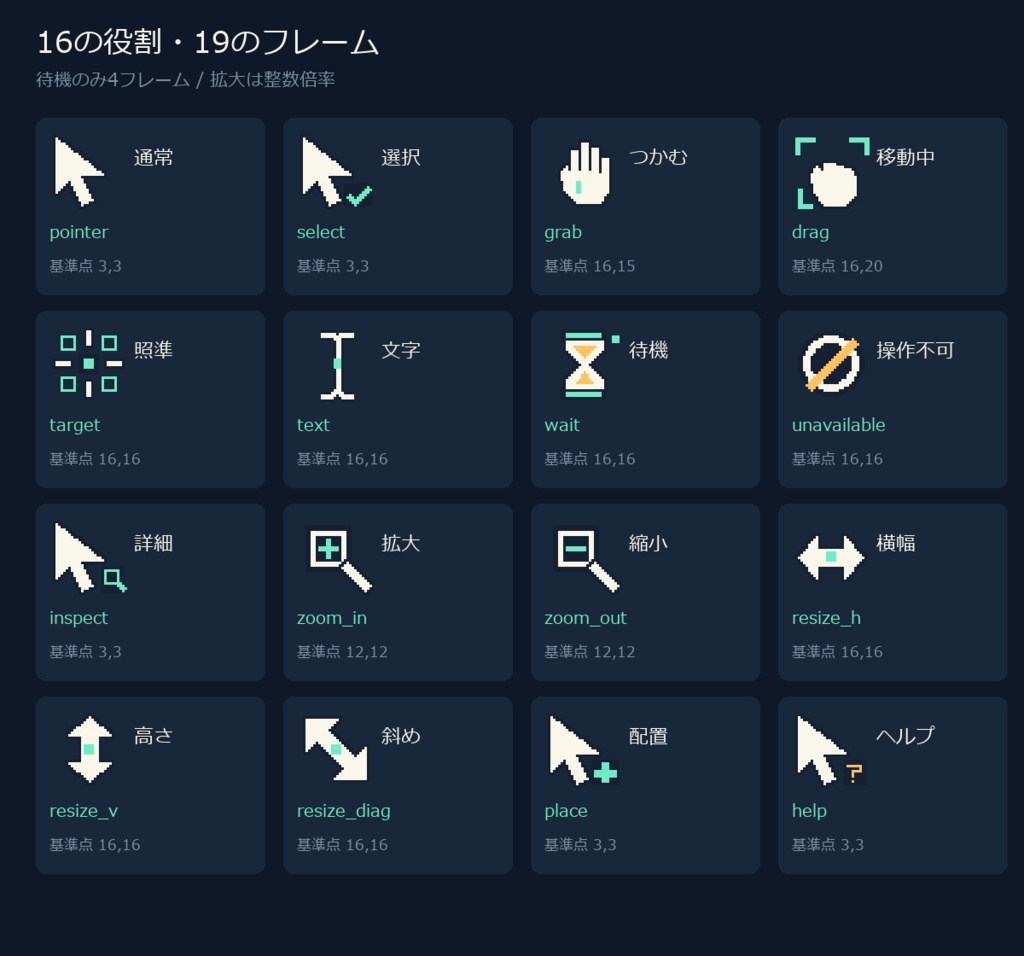Click the 選択 title on select card
The image size is (1024, 956).
click(401, 157)
